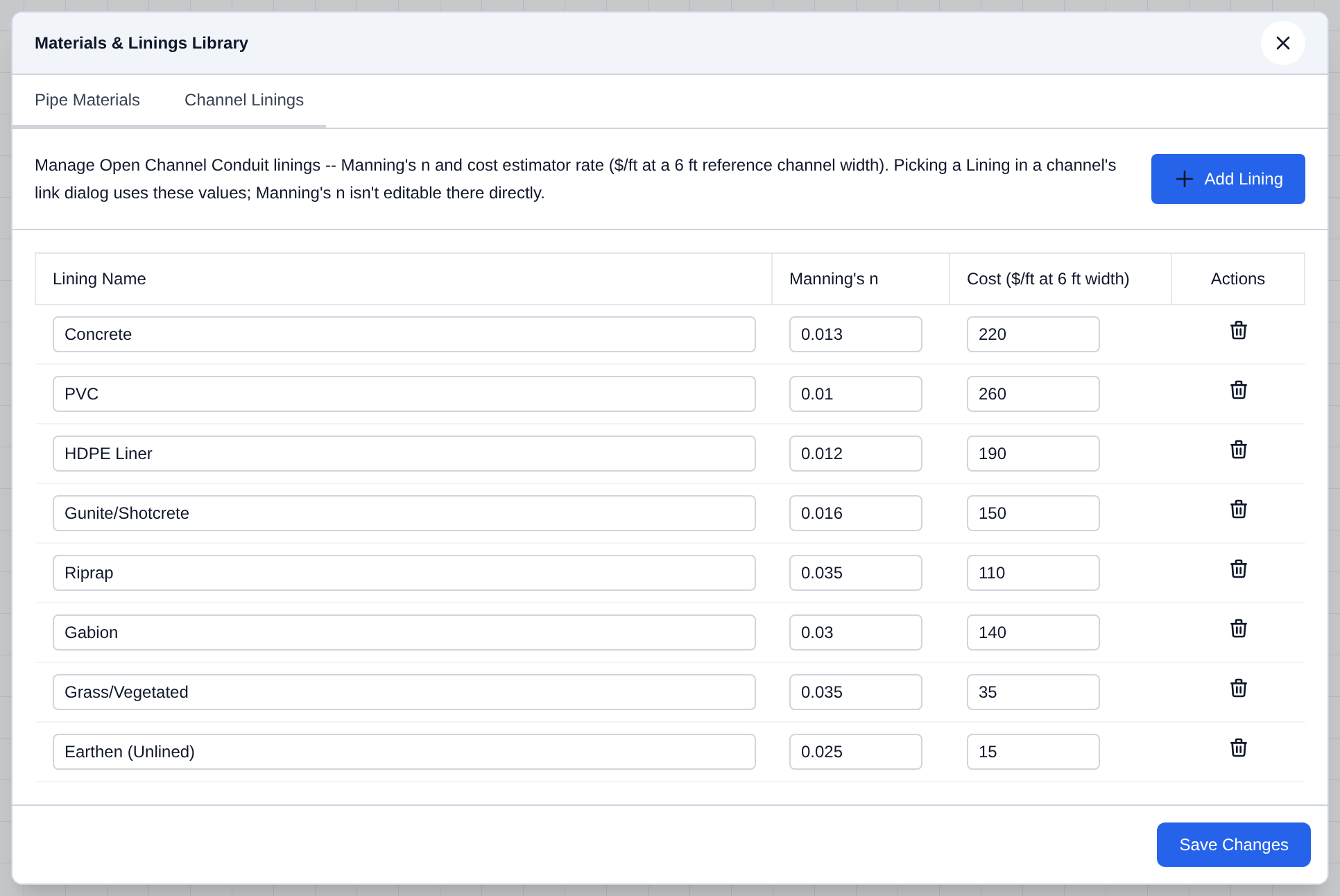The width and height of the screenshot is (1340, 896).
Task: Click Riprap Manning's n field
Action: (855, 573)
